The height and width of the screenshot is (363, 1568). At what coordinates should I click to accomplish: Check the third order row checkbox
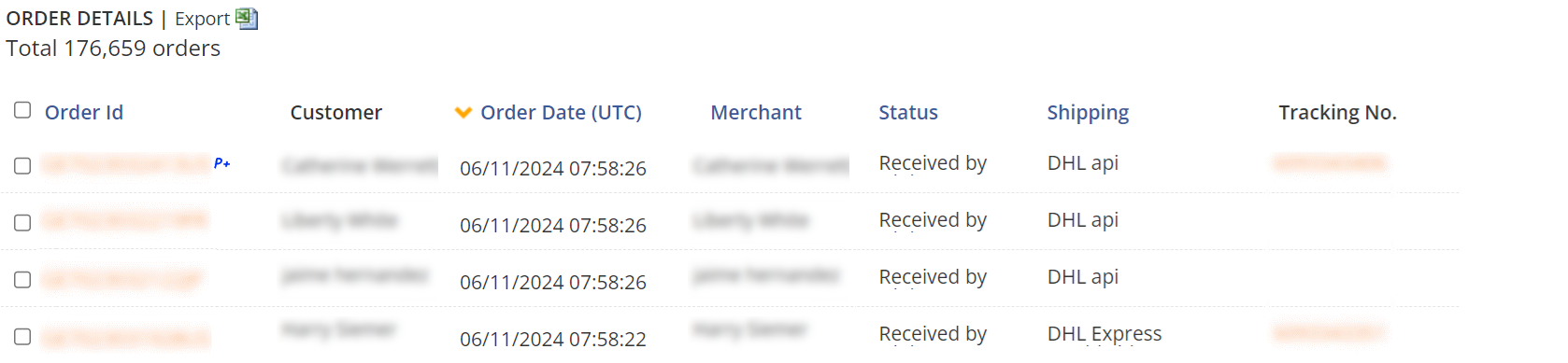click(x=22, y=280)
